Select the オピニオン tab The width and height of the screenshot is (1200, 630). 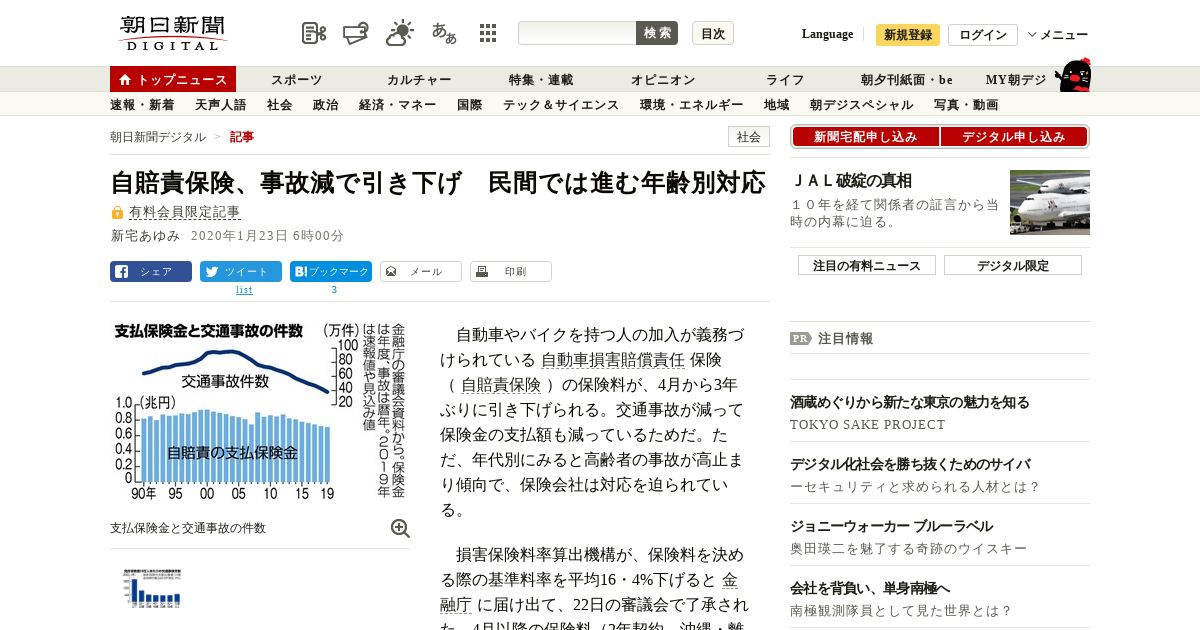(x=663, y=79)
